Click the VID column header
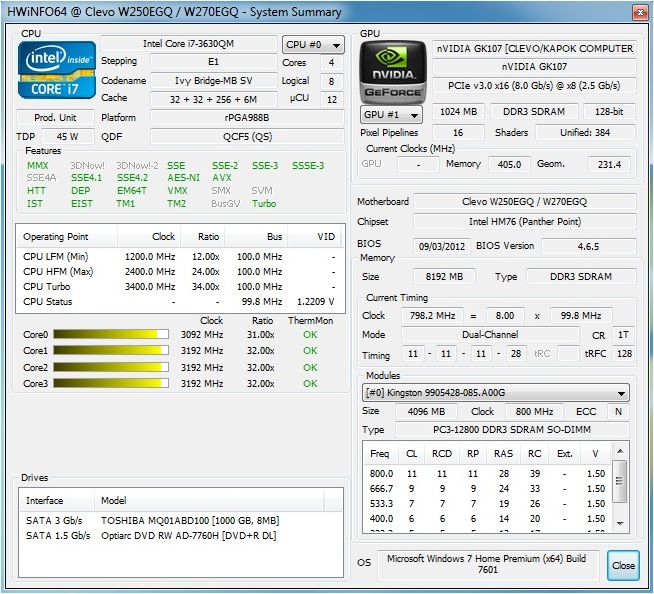Image resolution: width=654 pixels, height=594 pixels. (x=314, y=237)
